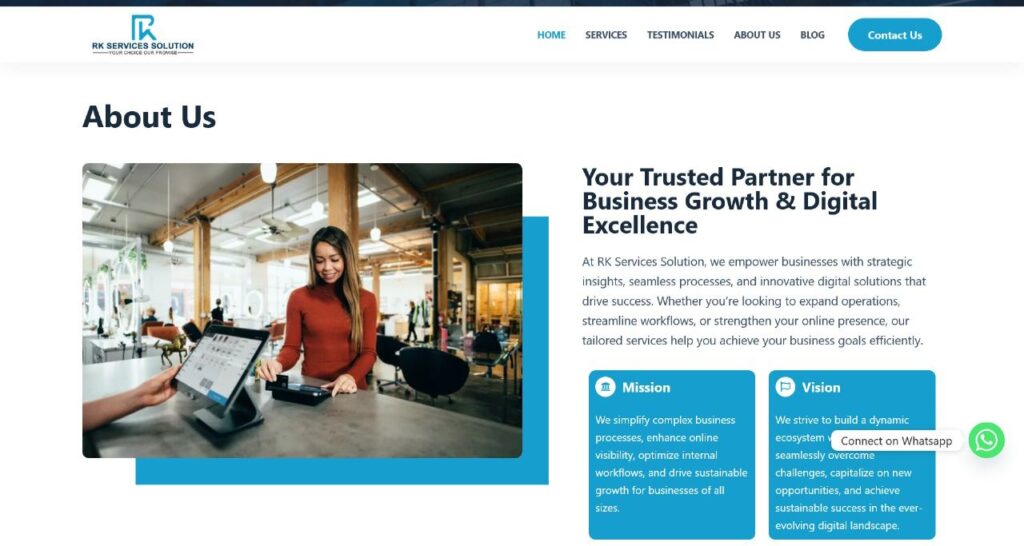The height and width of the screenshot is (546, 1024).
Task: Click the Vision flag icon
Action: coord(785,387)
